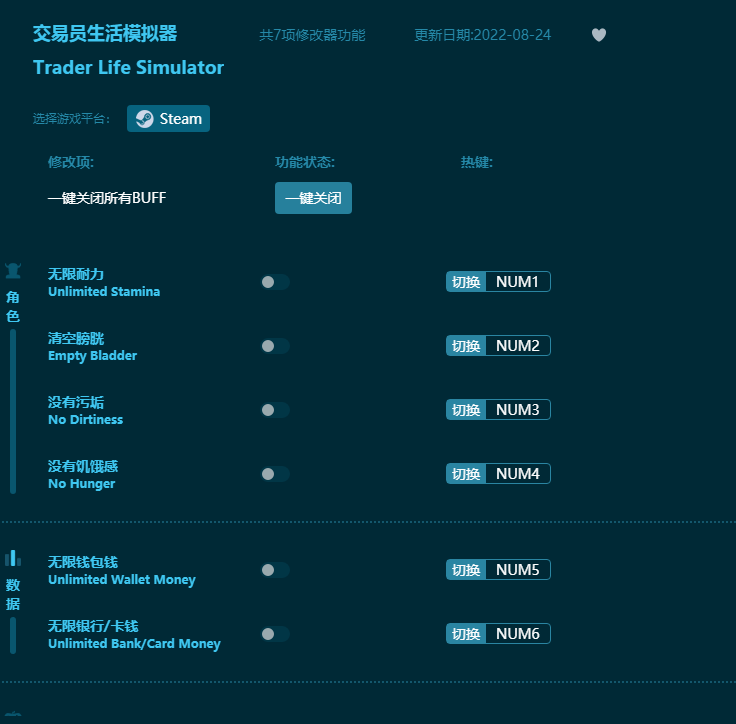The height and width of the screenshot is (724, 736).
Task: Click the 角色 sidebar section label
Action: (13, 307)
